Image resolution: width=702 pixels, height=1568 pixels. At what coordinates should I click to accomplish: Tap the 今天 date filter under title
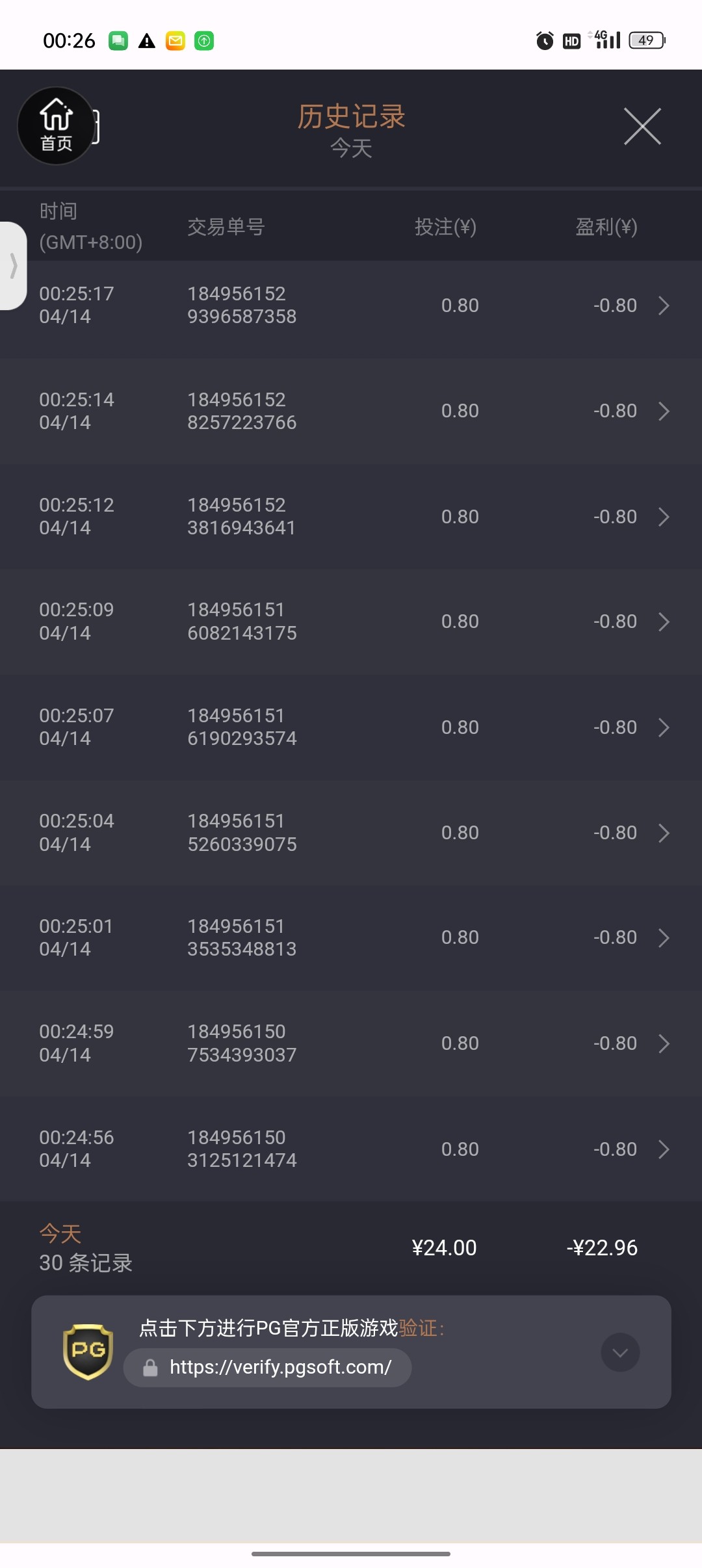pos(351,149)
